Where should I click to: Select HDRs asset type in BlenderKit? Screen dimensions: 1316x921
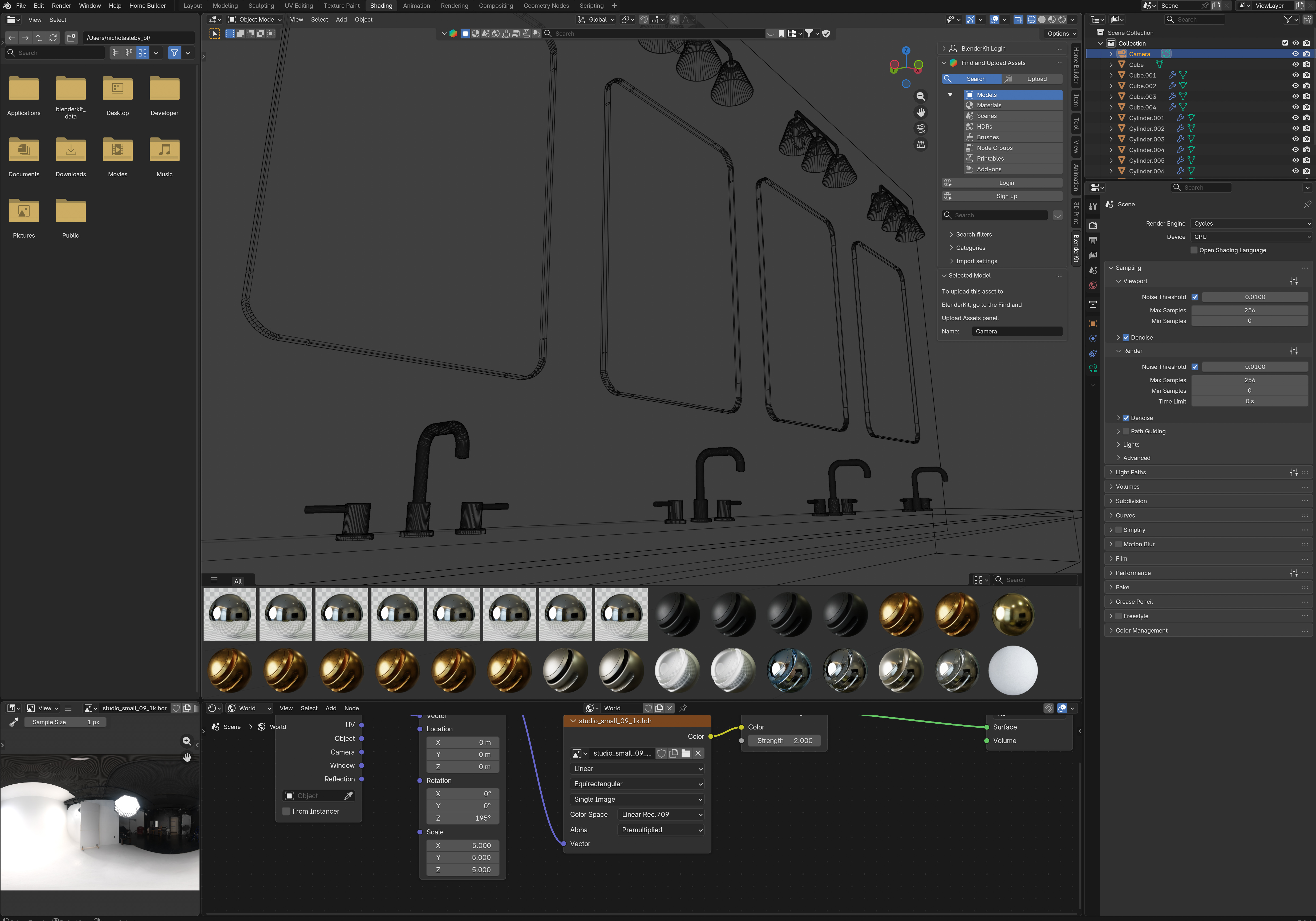coord(1013,127)
